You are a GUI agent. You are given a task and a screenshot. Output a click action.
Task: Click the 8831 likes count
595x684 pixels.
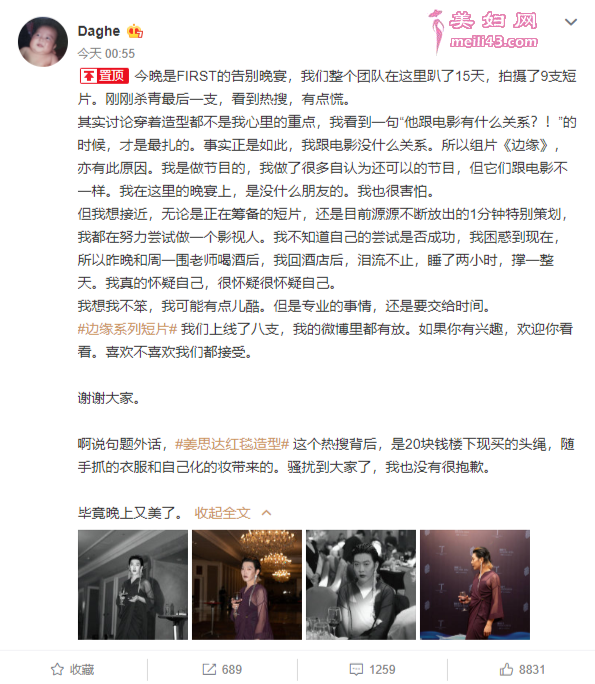tap(532, 670)
